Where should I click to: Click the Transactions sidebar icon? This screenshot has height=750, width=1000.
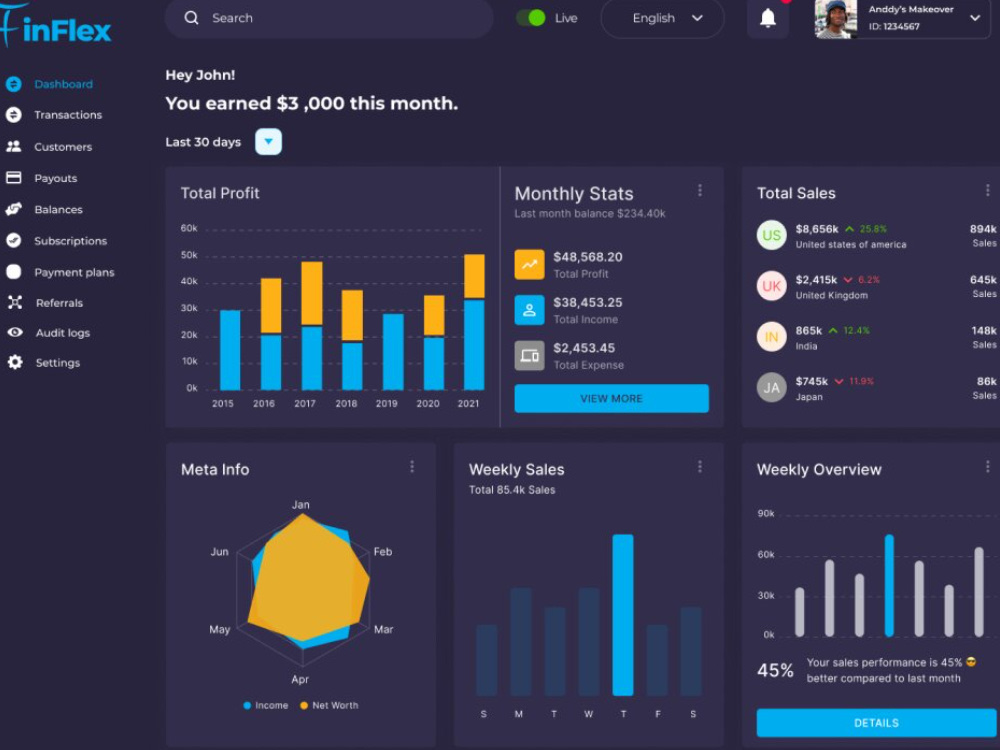pyautogui.click(x=13, y=115)
